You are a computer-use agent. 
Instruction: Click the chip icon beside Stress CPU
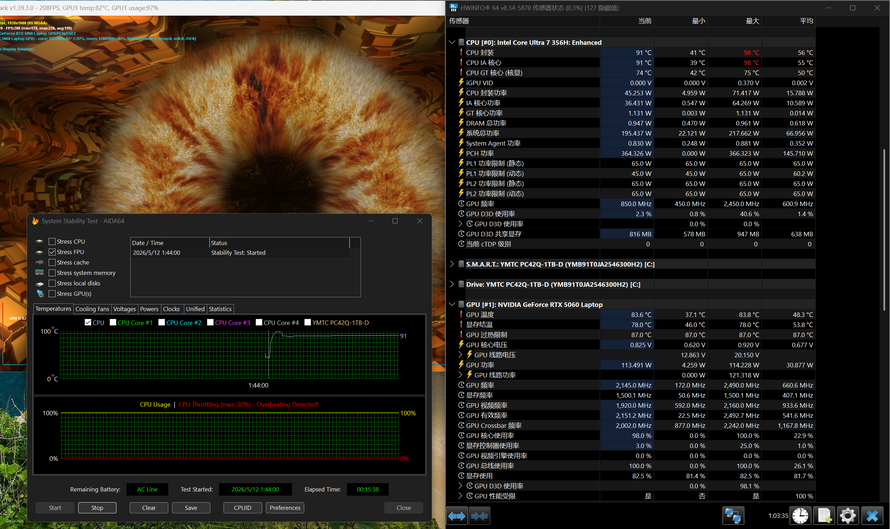(40, 242)
